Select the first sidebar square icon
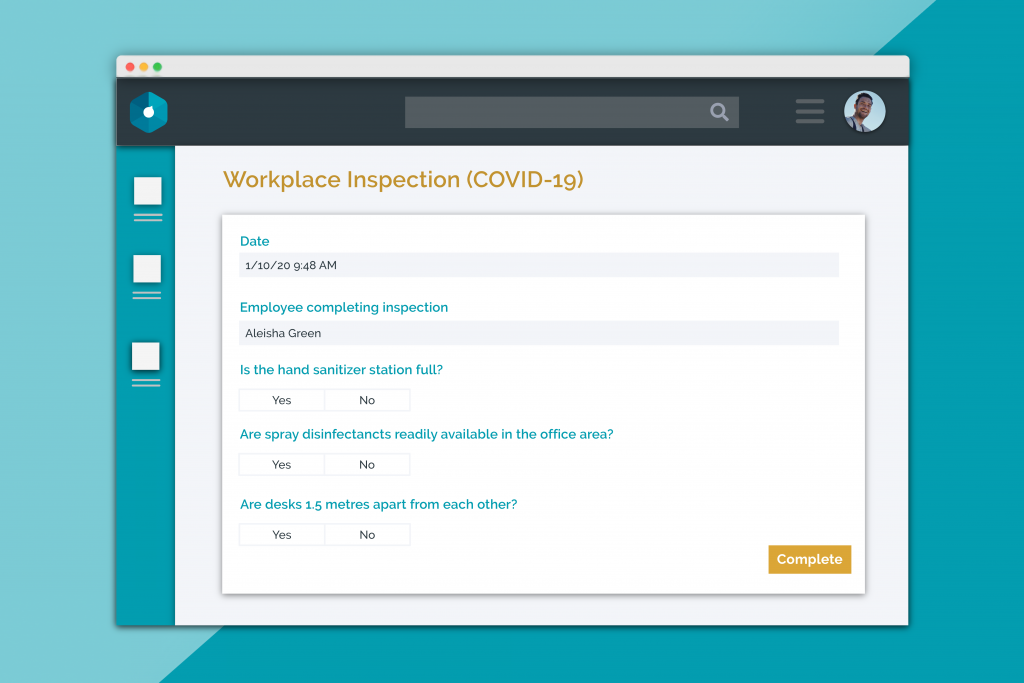The height and width of the screenshot is (683, 1024). (x=147, y=191)
